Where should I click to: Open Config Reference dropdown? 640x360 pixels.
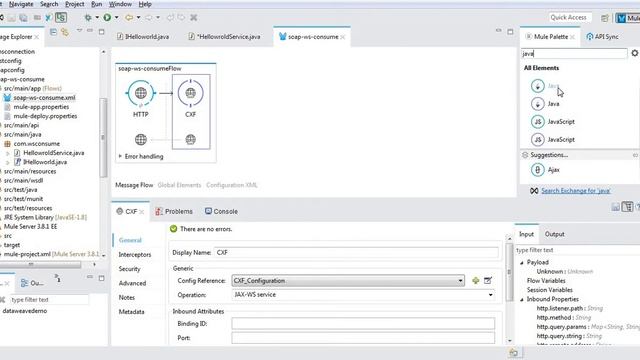tap(348, 281)
